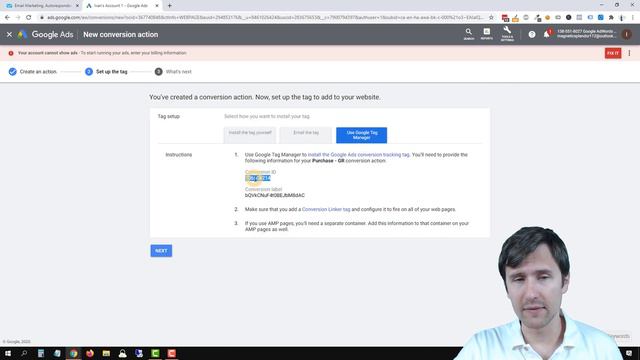The image size is (640, 360).
Task: Click the blue square extension icon
Action: 600,18
